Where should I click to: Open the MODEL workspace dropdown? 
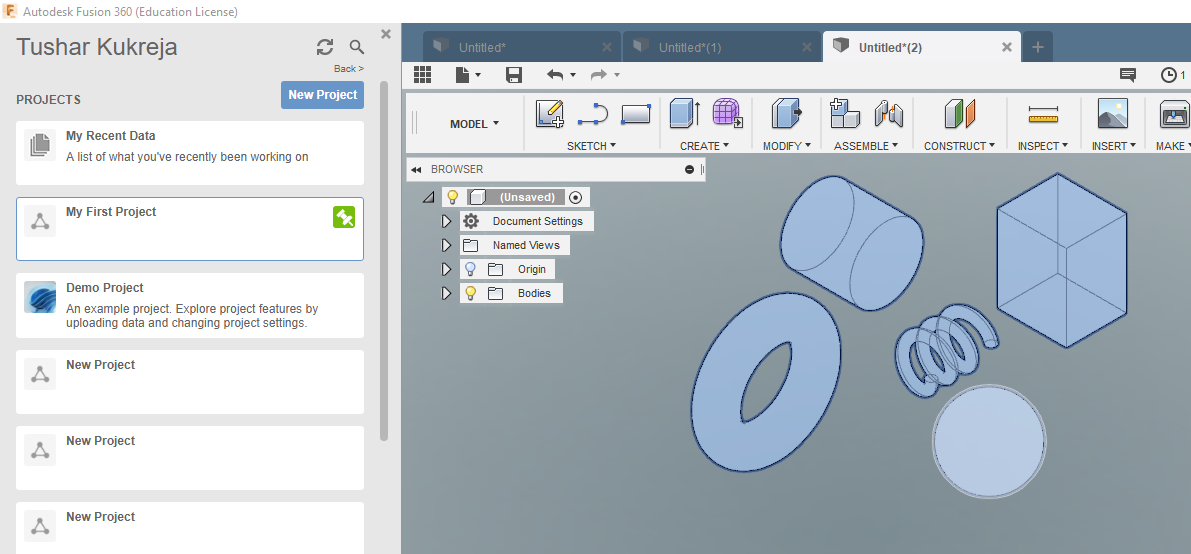pos(475,124)
